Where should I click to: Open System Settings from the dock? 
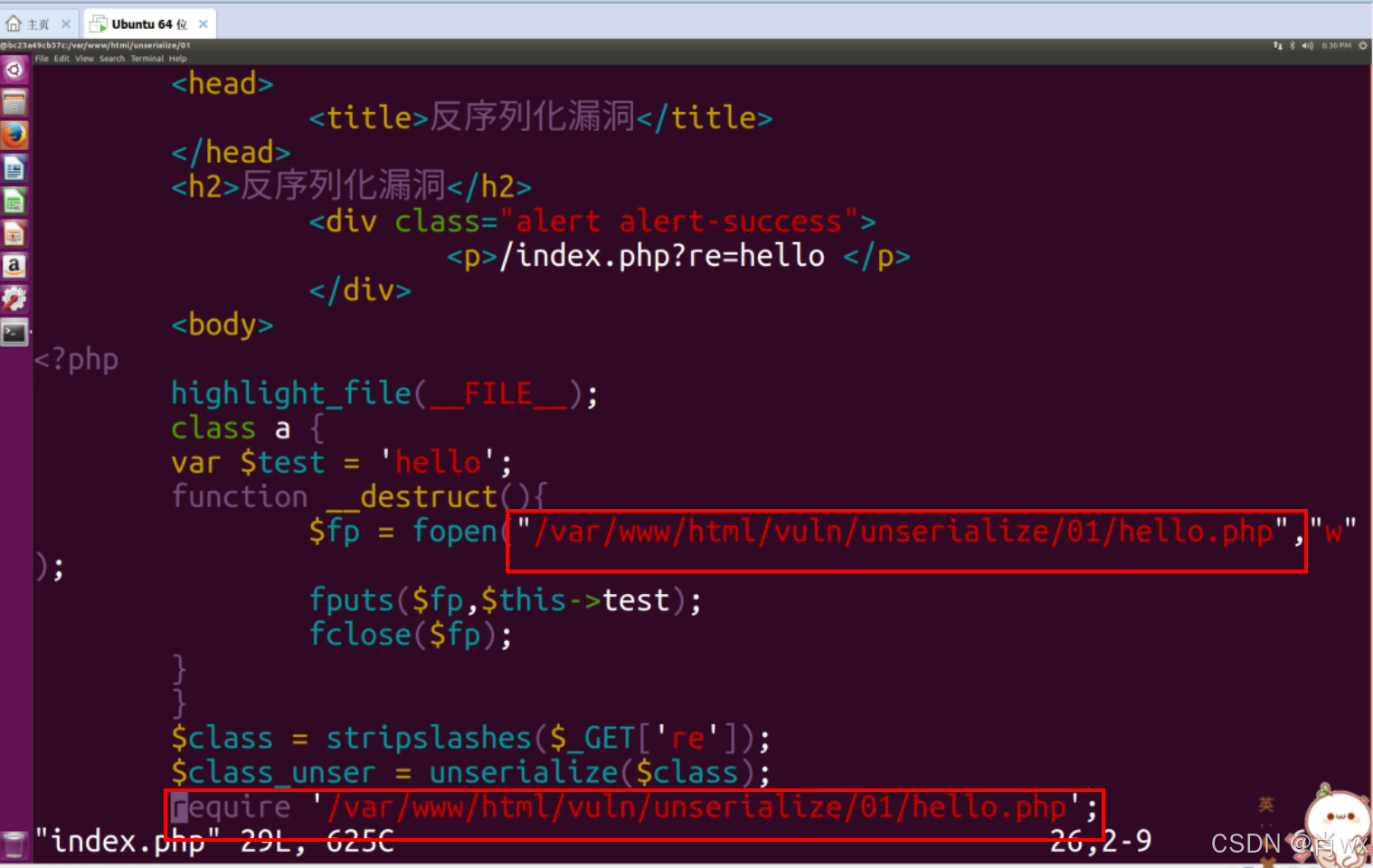pyautogui.click(x=14, y=298)
